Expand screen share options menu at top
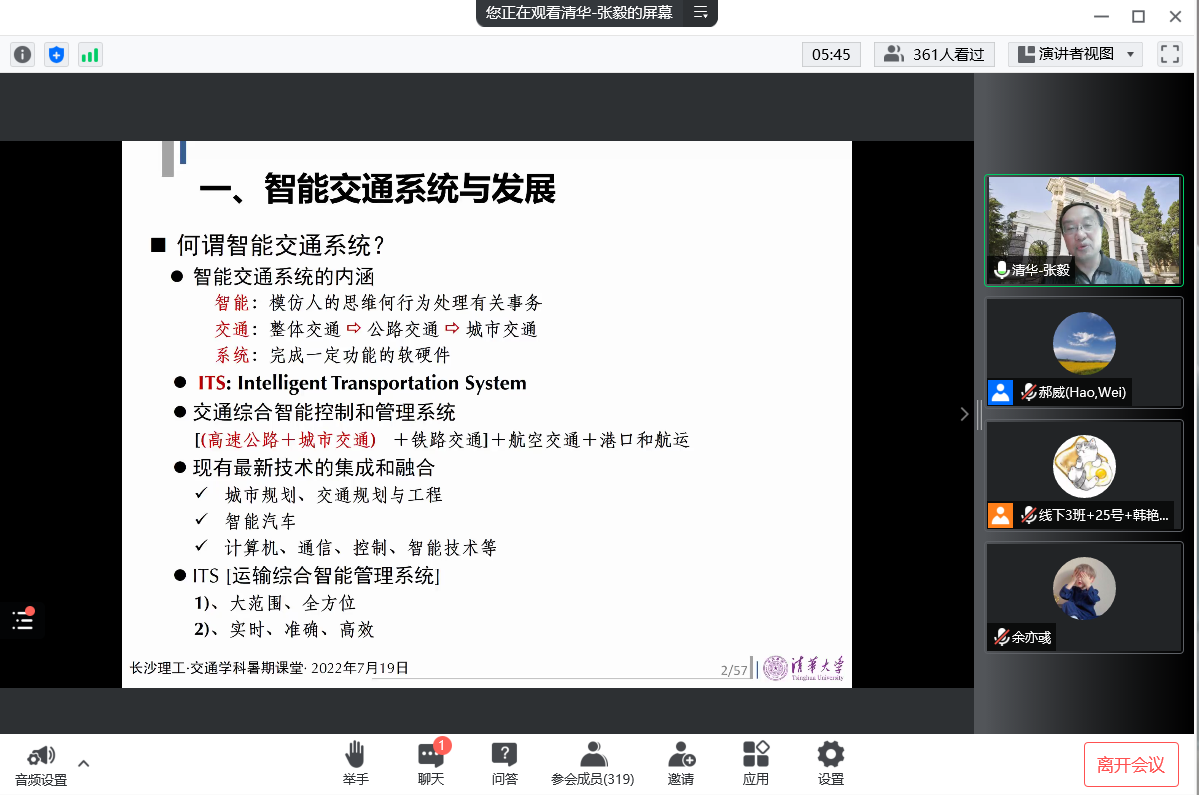The width and height of the screenshot is (1199, 795). coord(700,13)
